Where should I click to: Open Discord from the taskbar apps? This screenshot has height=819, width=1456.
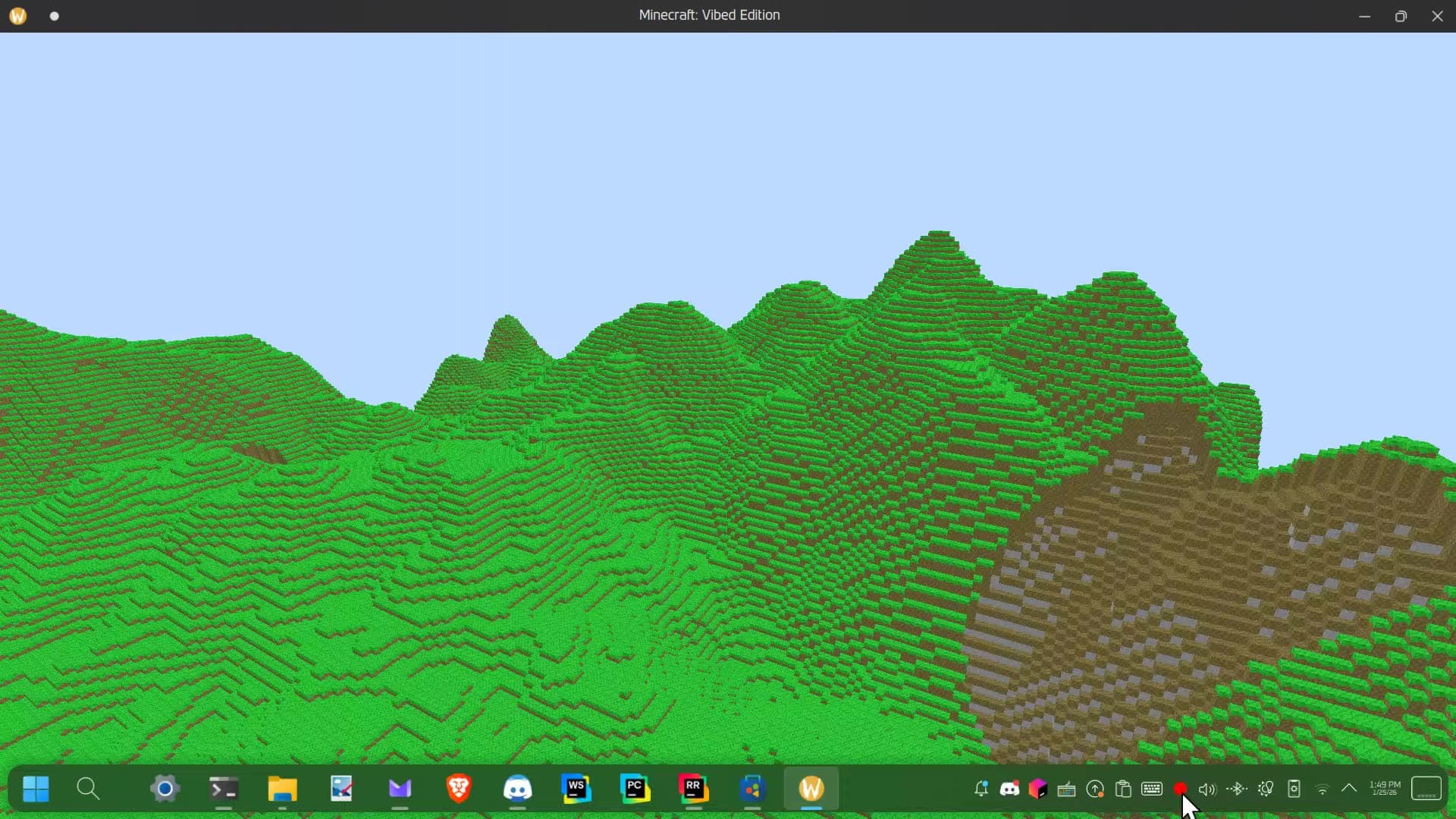[x=517, y=789]
